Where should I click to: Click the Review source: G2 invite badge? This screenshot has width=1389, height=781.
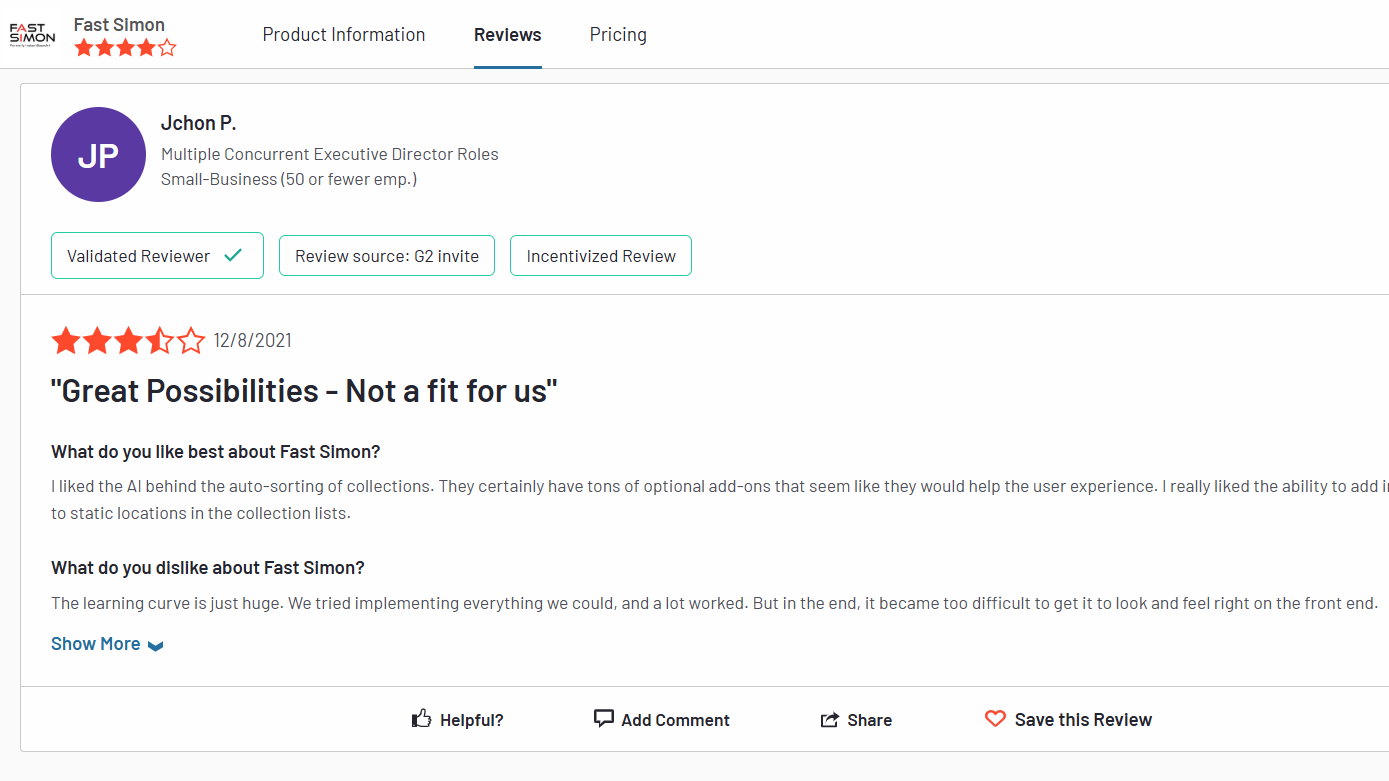point(387,256)
